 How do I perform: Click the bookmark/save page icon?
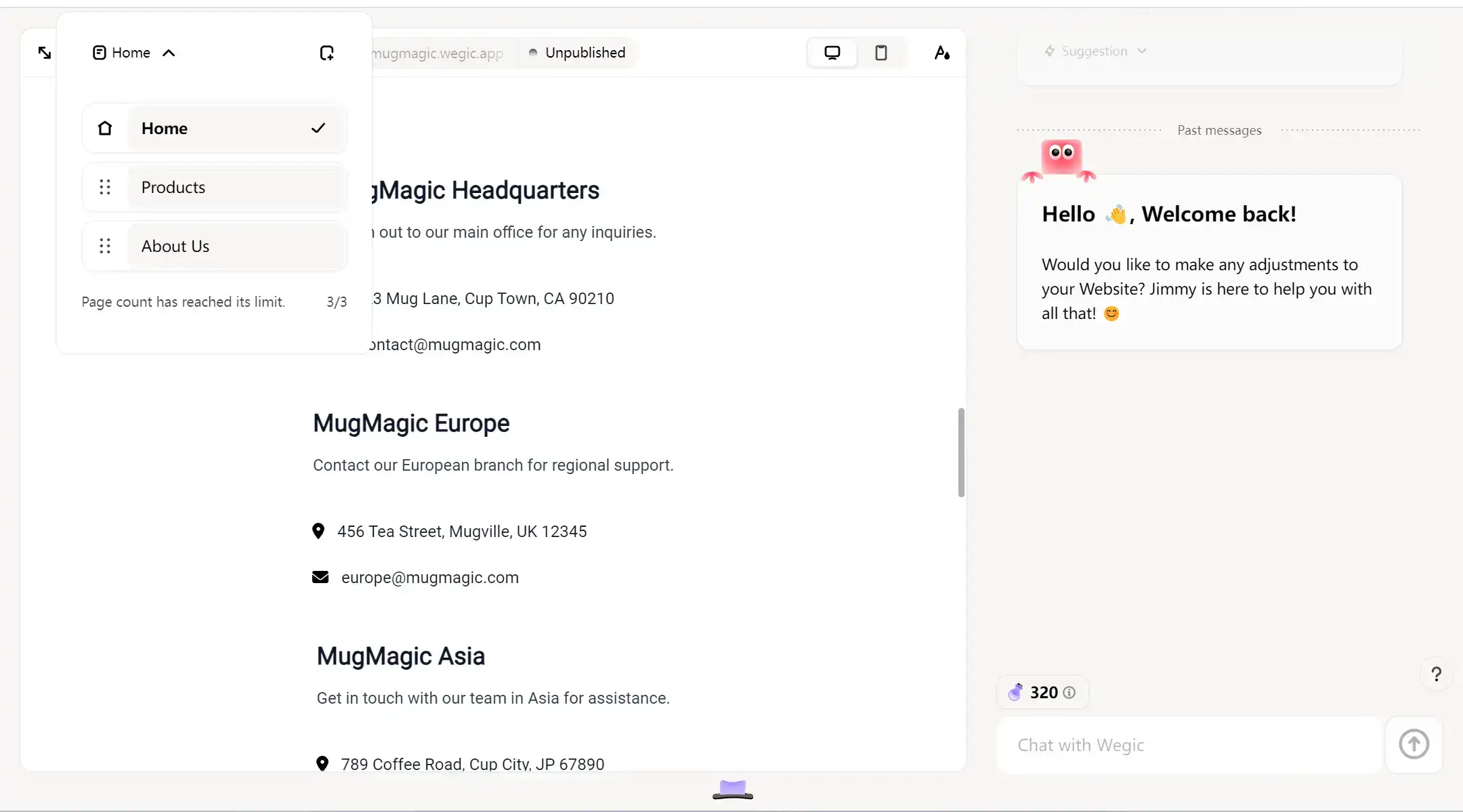point(328,52)
